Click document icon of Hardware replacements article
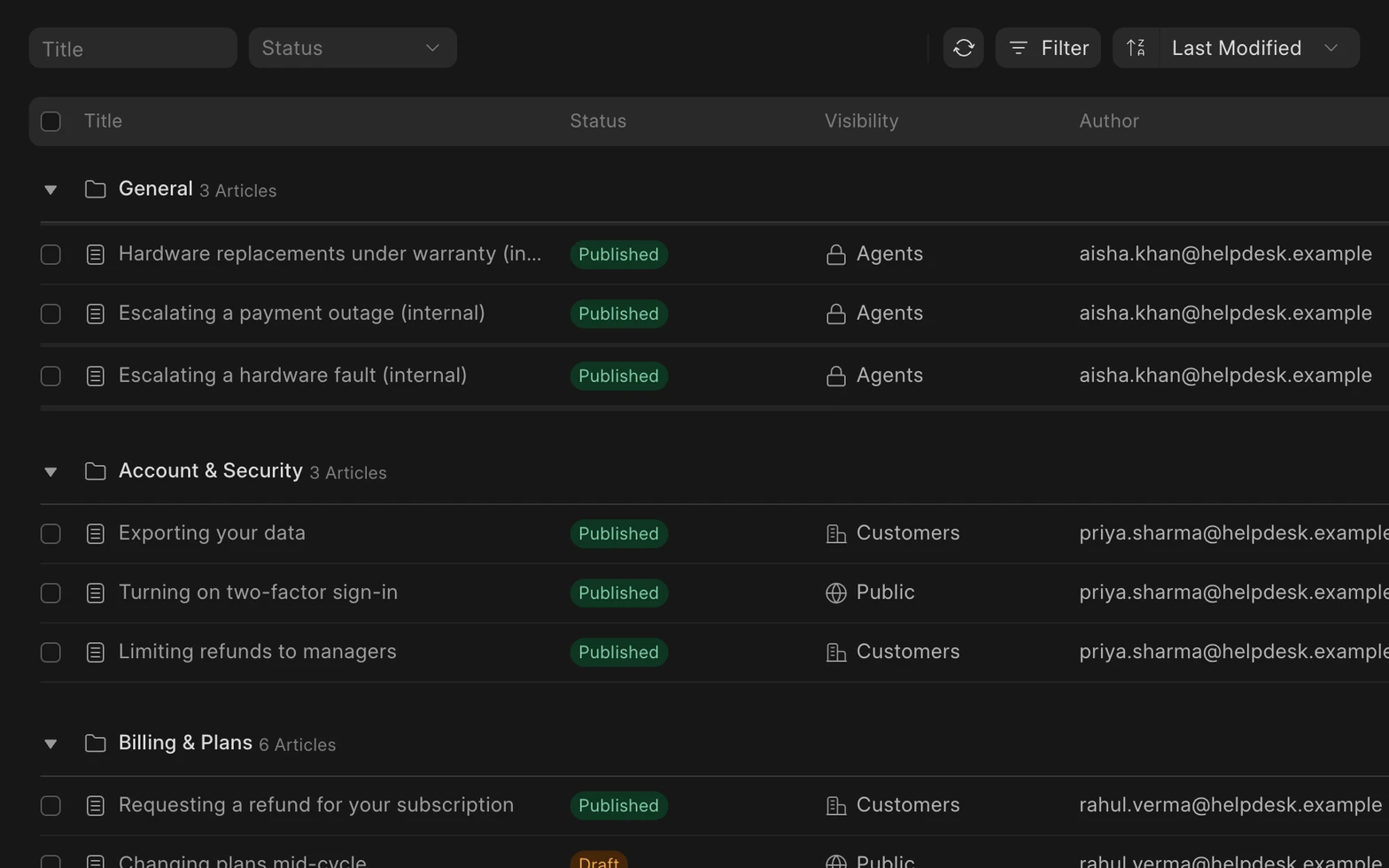The height and width of the screenshot is (868, 1389). 95,255
